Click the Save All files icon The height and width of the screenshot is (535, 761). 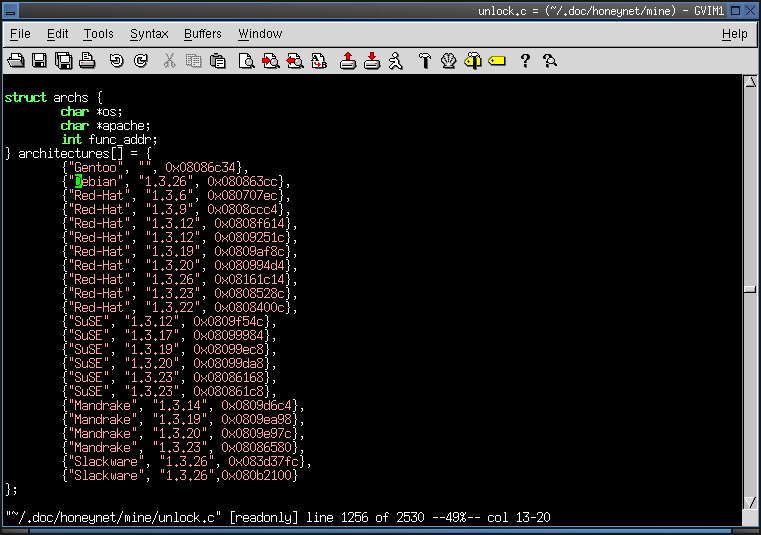tap(64, 61)
